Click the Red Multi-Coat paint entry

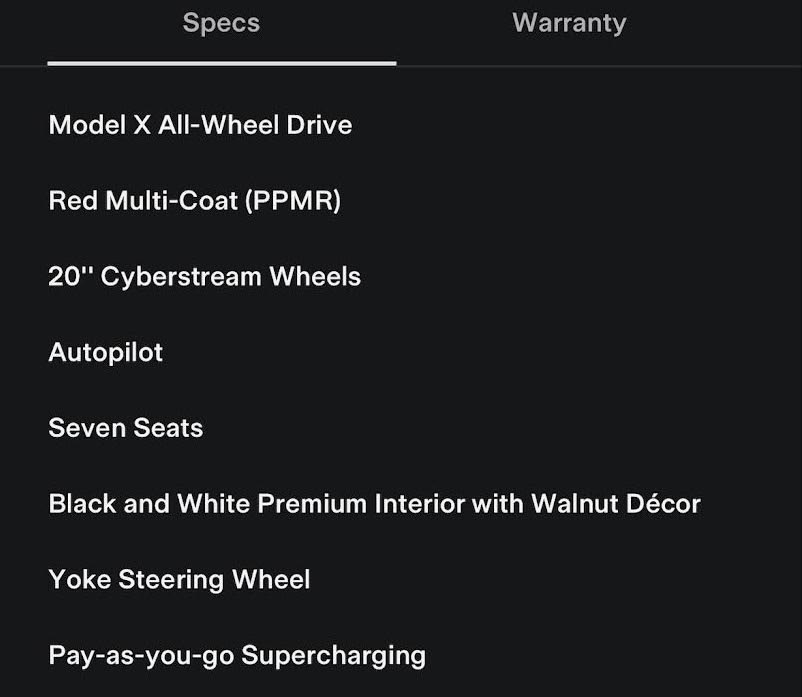point(194,201)
